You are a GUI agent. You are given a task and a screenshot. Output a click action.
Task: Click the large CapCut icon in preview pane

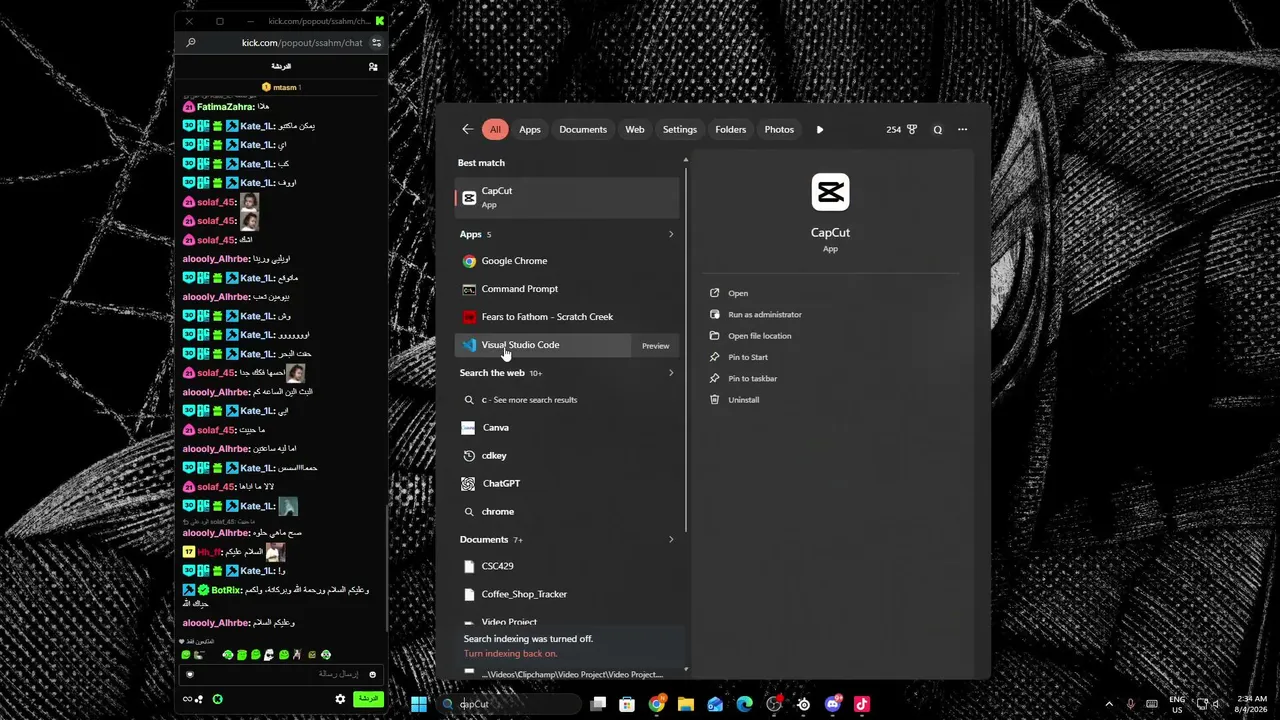coord(830,192)
